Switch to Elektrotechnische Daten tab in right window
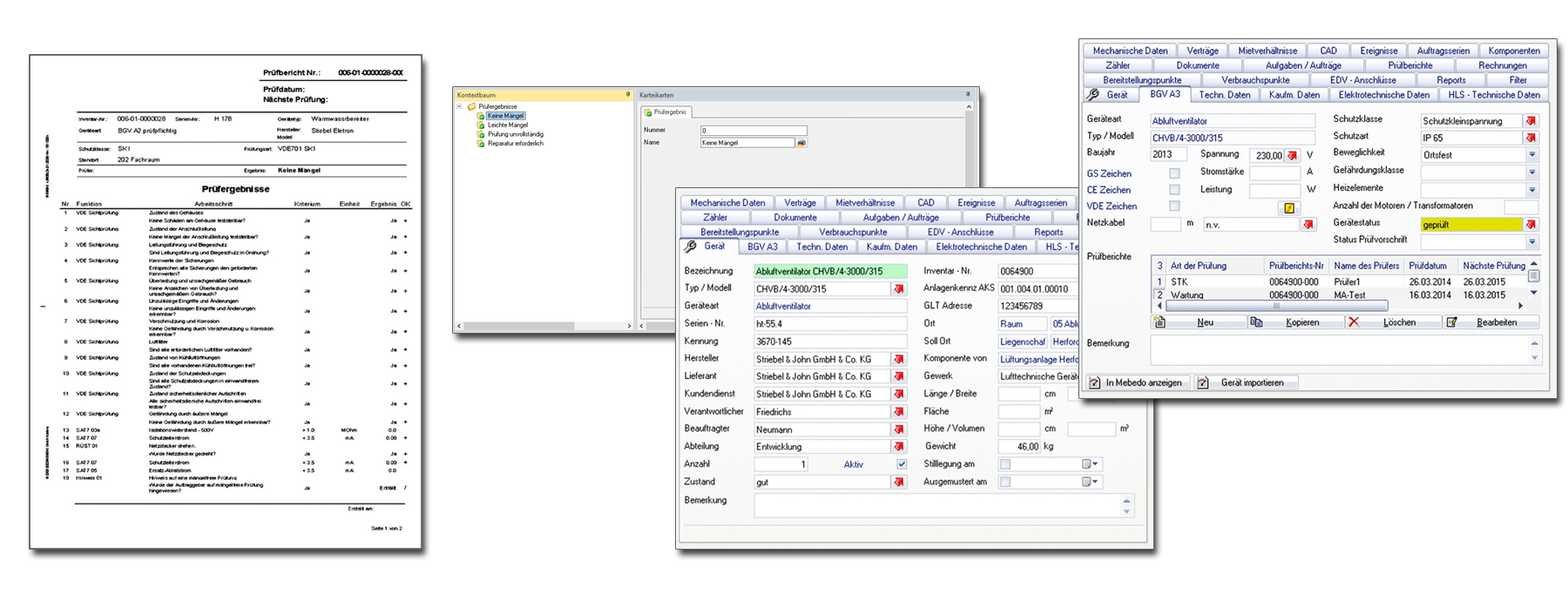Viewport: 1568px width, 601px height. coord(1383,95)
